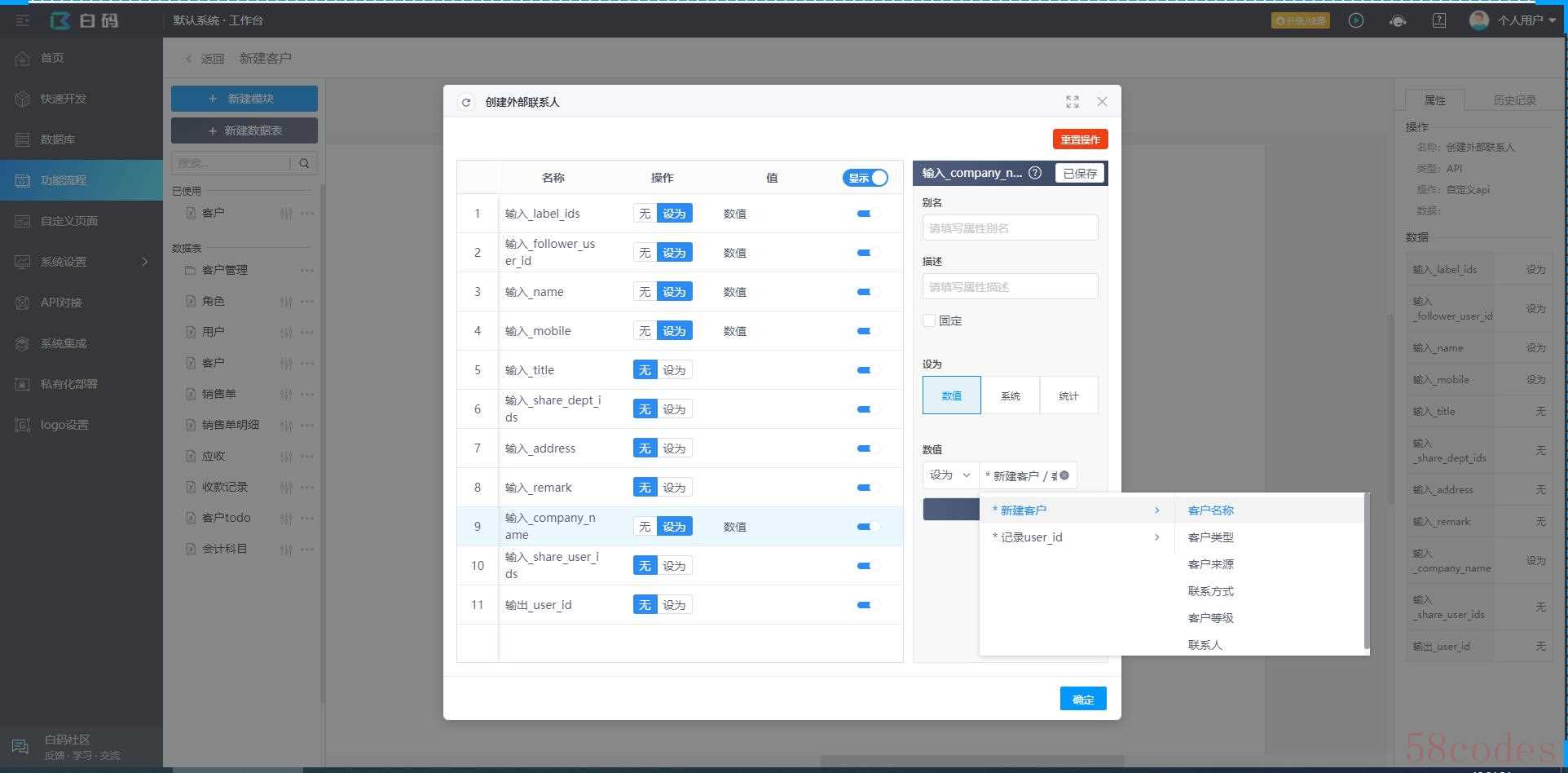1568x773 pixels.
Task: Expand the 新建客户 cascader option
Action: 1077,510
